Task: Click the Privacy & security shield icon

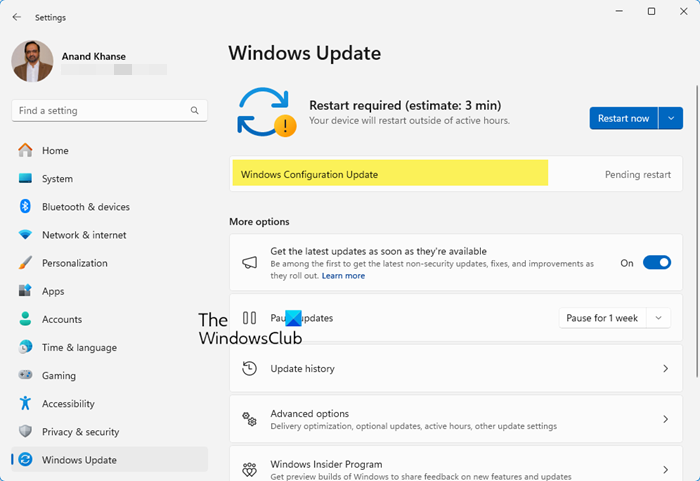Action: [x=25, y=432]
